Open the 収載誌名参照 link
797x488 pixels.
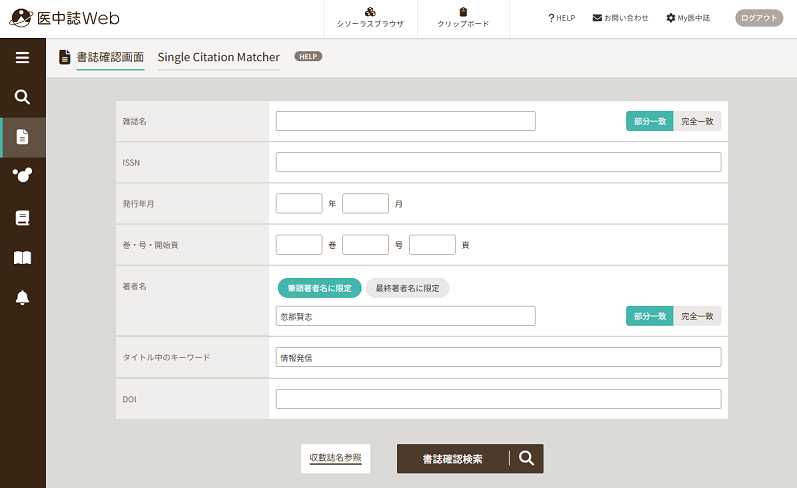pos(335,458)
